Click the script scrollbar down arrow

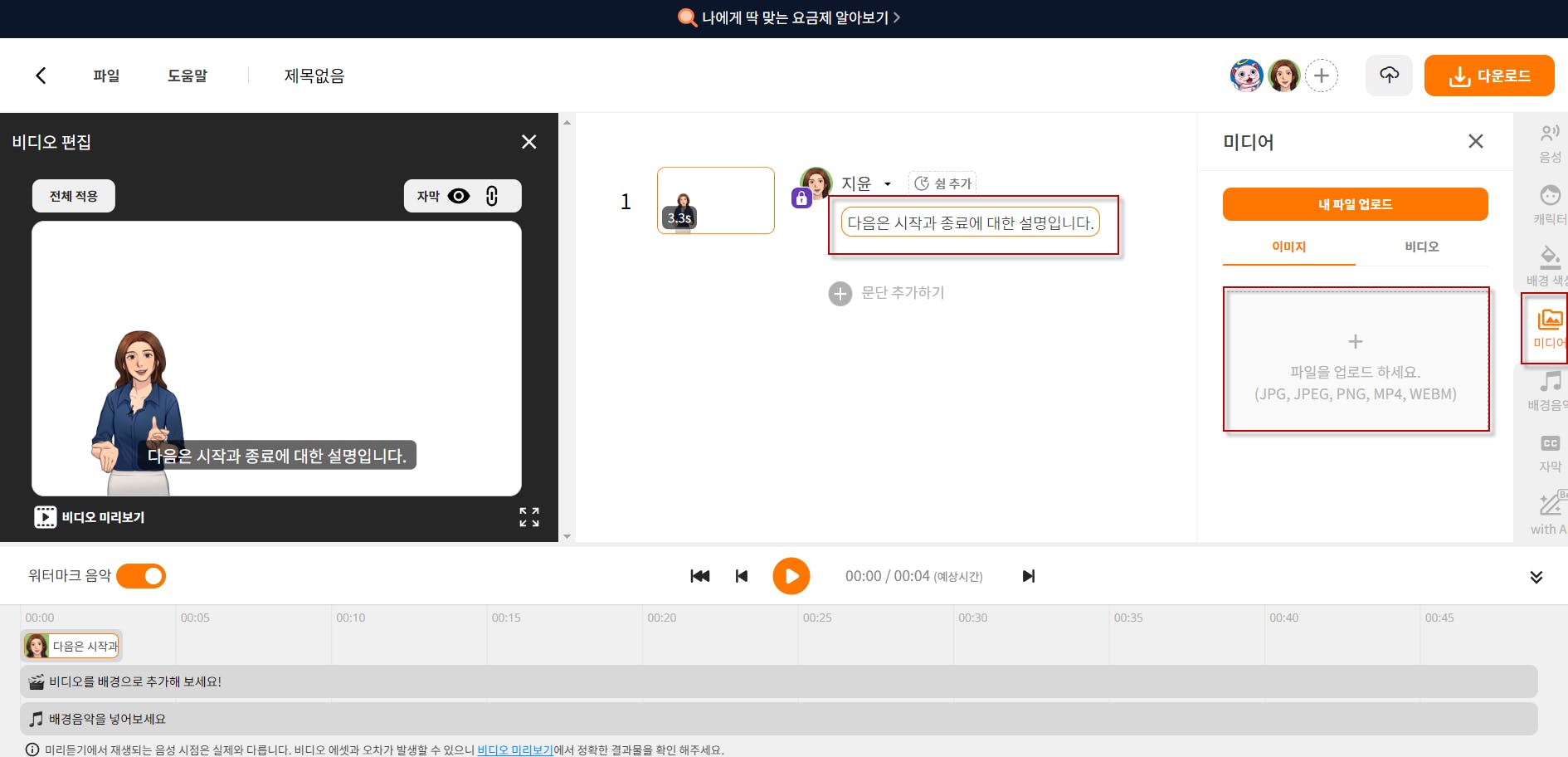click(567, 536)
